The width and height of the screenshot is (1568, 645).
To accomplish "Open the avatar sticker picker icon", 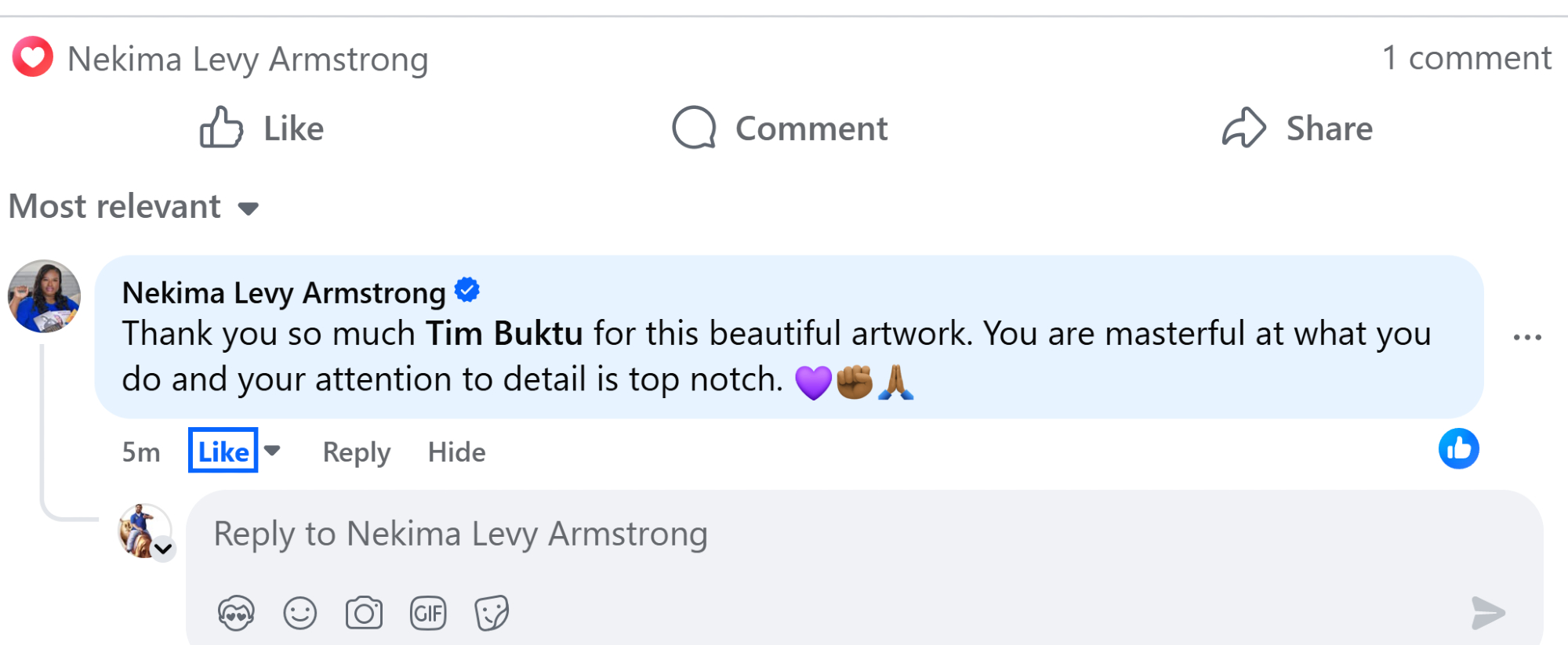I will pyautogui.click(x=236, y=613).
